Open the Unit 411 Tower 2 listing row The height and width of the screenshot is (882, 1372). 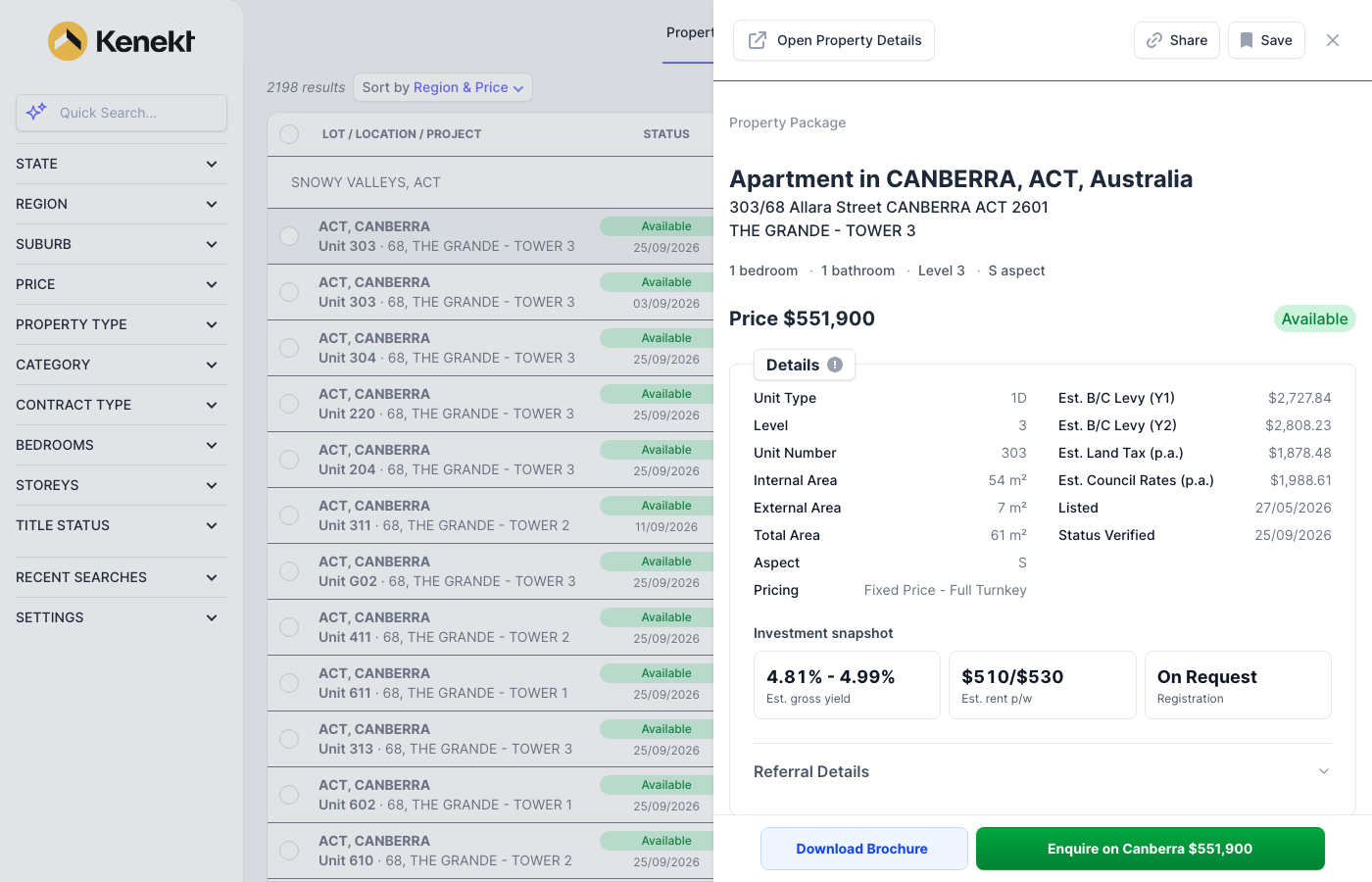490,627
